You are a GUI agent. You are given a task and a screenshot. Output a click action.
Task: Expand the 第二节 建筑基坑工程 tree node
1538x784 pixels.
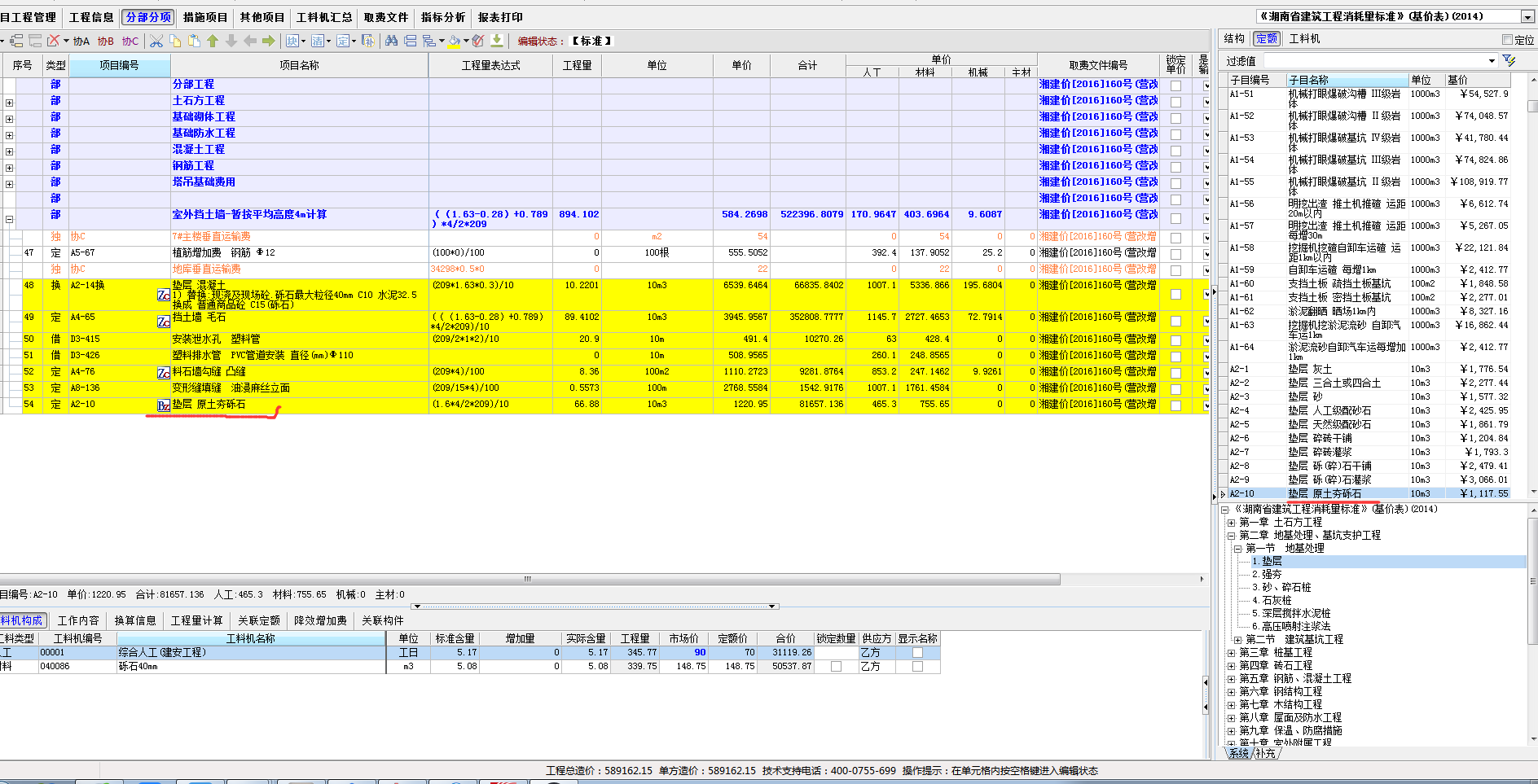1238,640
